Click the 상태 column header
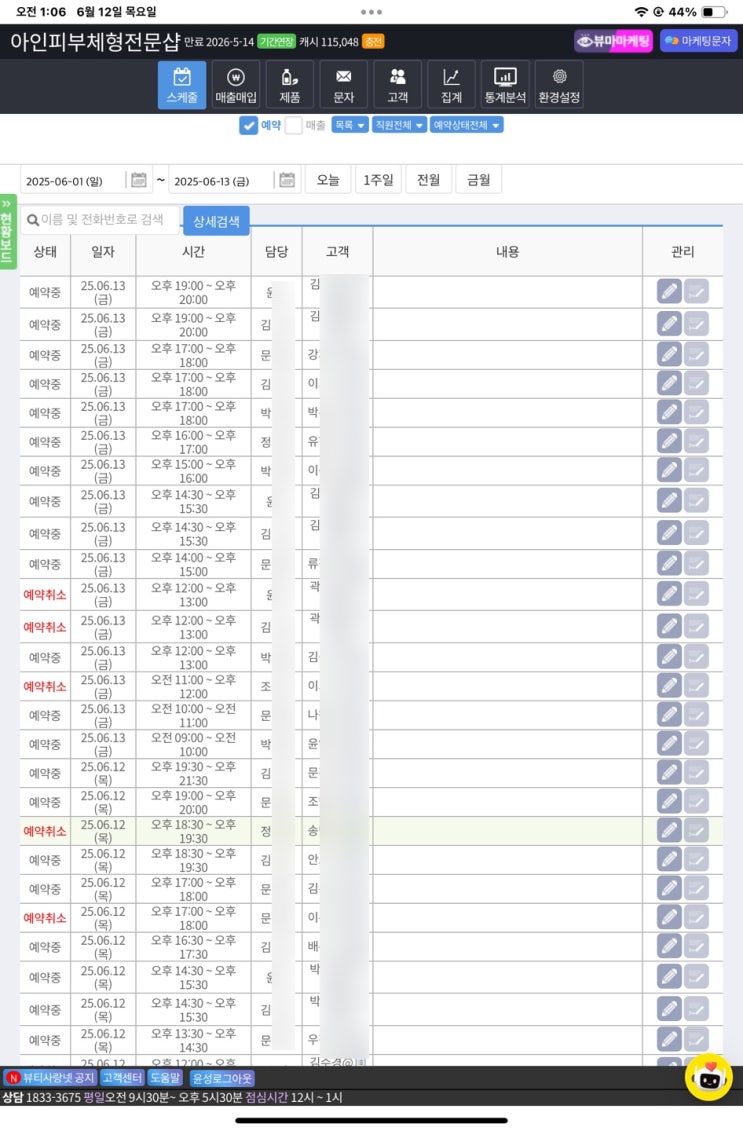Image resolution: width=743 pixels, height=1131 pixels. (x=45, y=251)
